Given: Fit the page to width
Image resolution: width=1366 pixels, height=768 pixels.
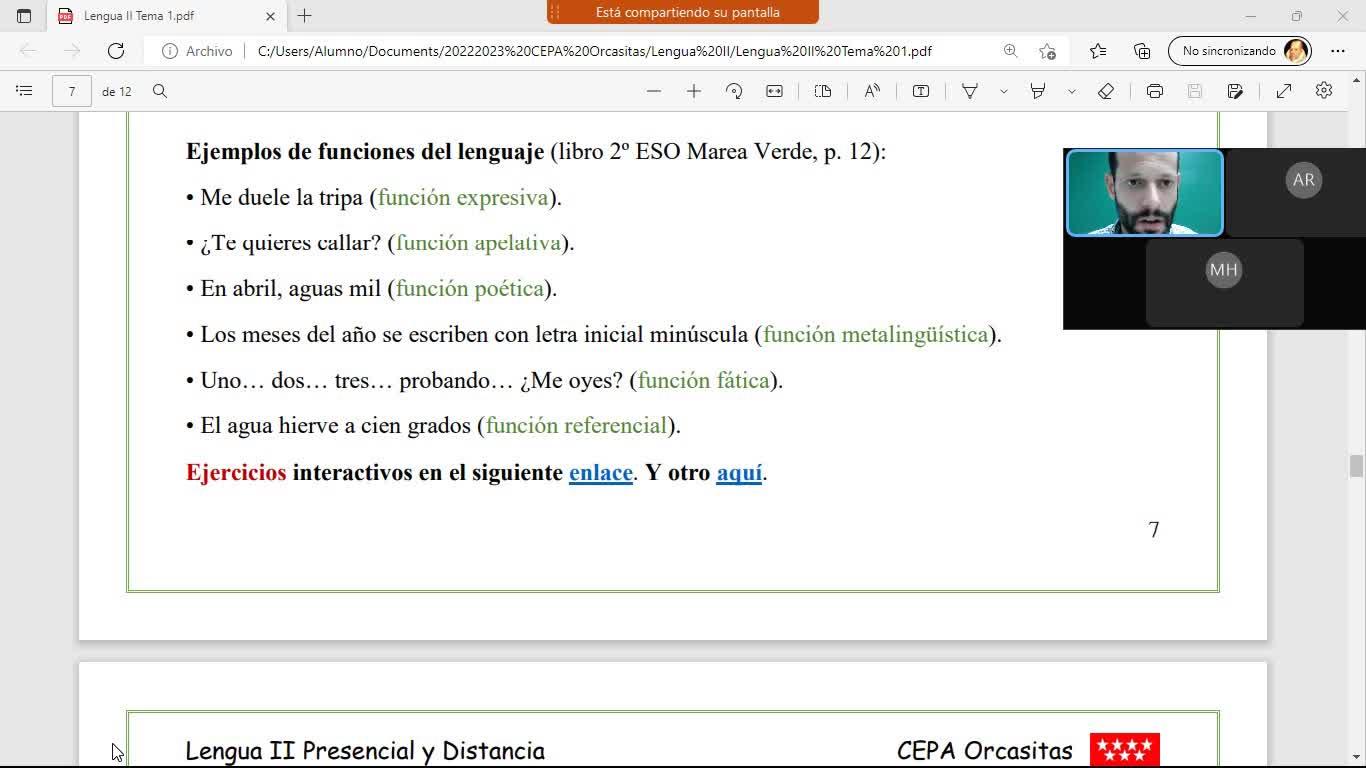Looking at the screenshot, I should [x=774, y=91].
